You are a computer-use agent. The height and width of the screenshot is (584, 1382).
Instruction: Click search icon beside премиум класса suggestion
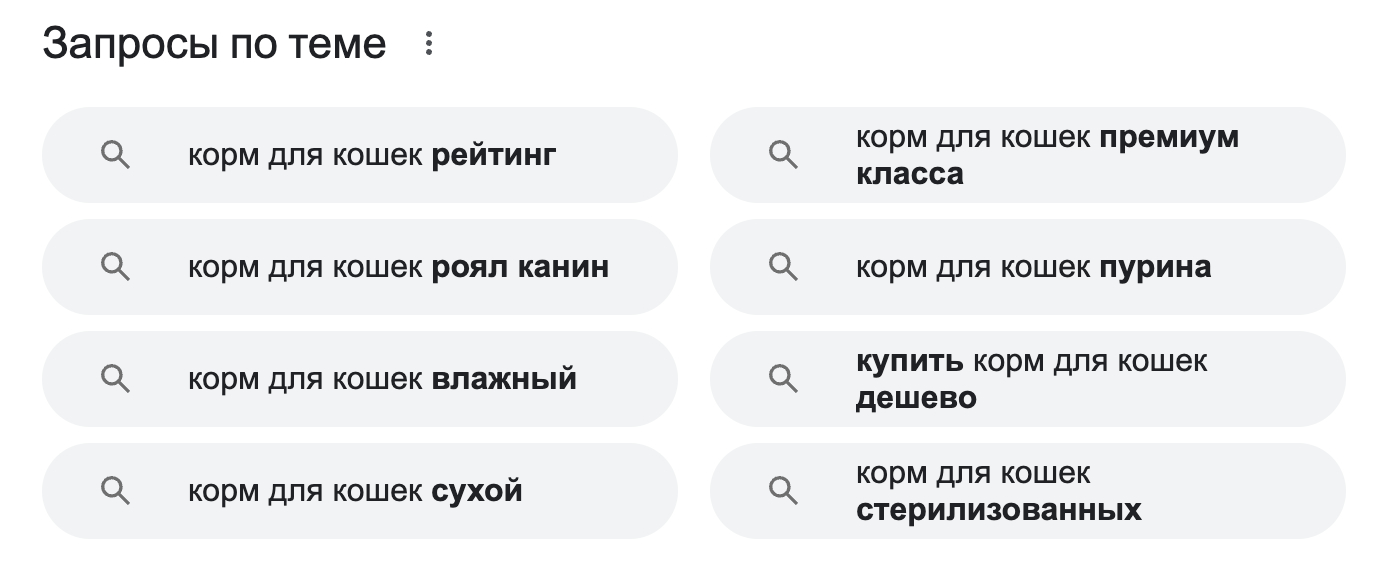click(783, 155)
